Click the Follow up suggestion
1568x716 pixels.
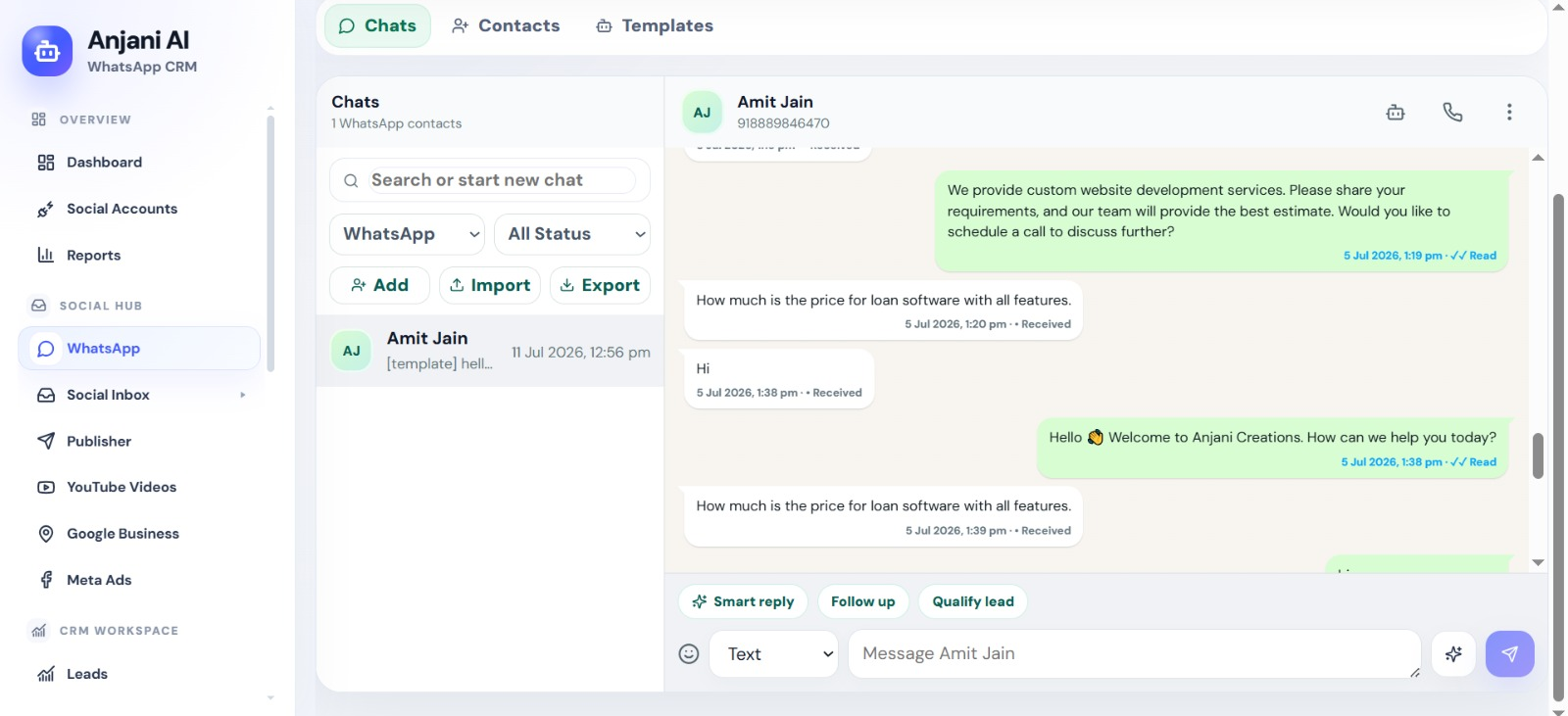point(863,601)
